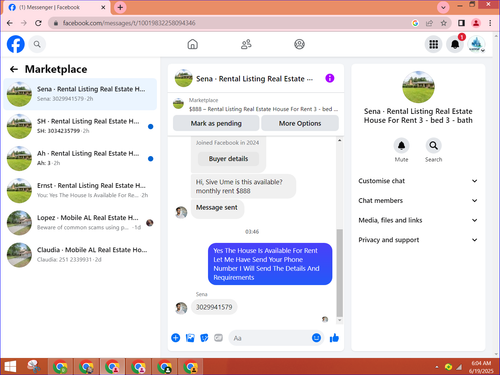Click the unread dot on SH conversation

point(151,126)
